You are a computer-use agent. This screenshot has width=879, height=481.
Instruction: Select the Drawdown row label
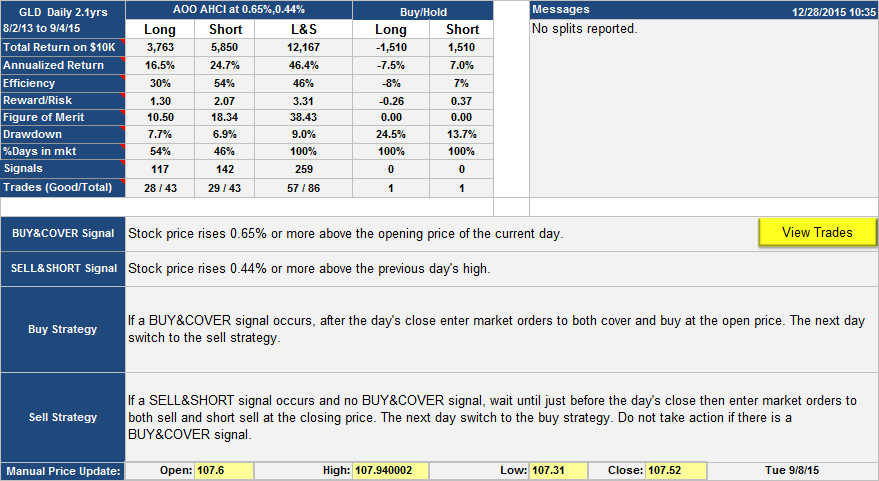[x=62, y=134]
